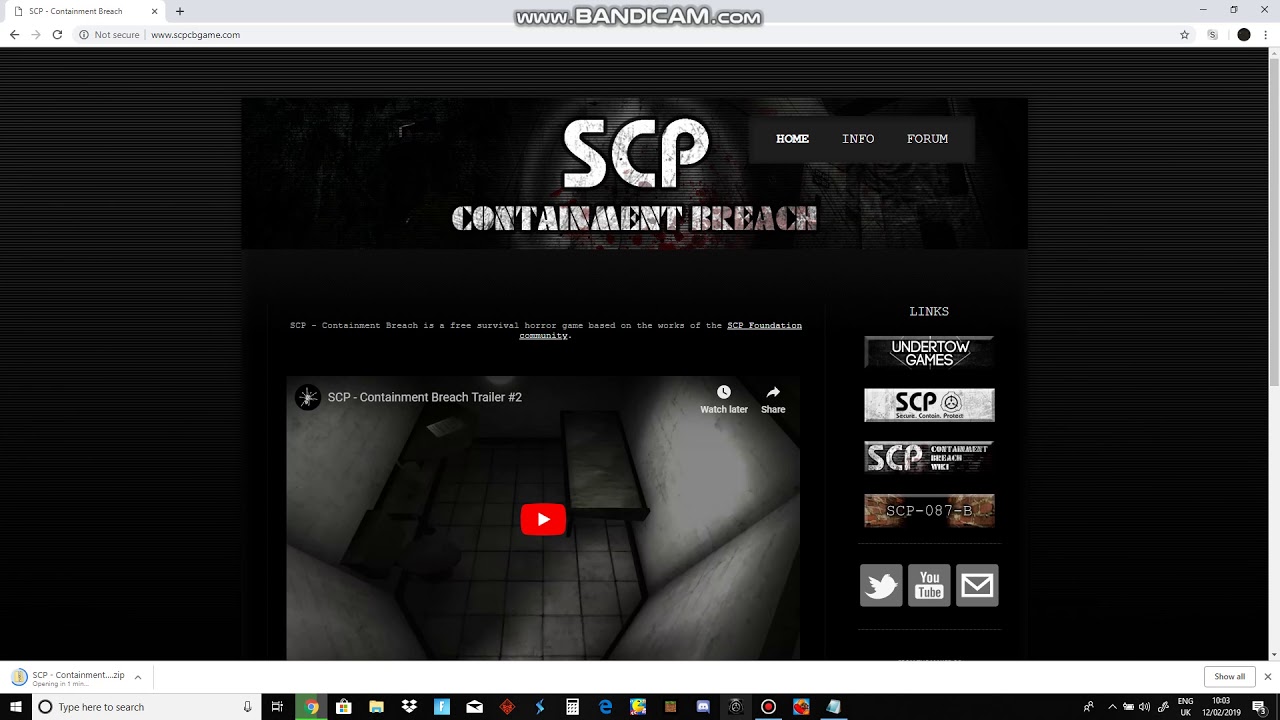Show hidden system tray icons

tap(1112, 707)
